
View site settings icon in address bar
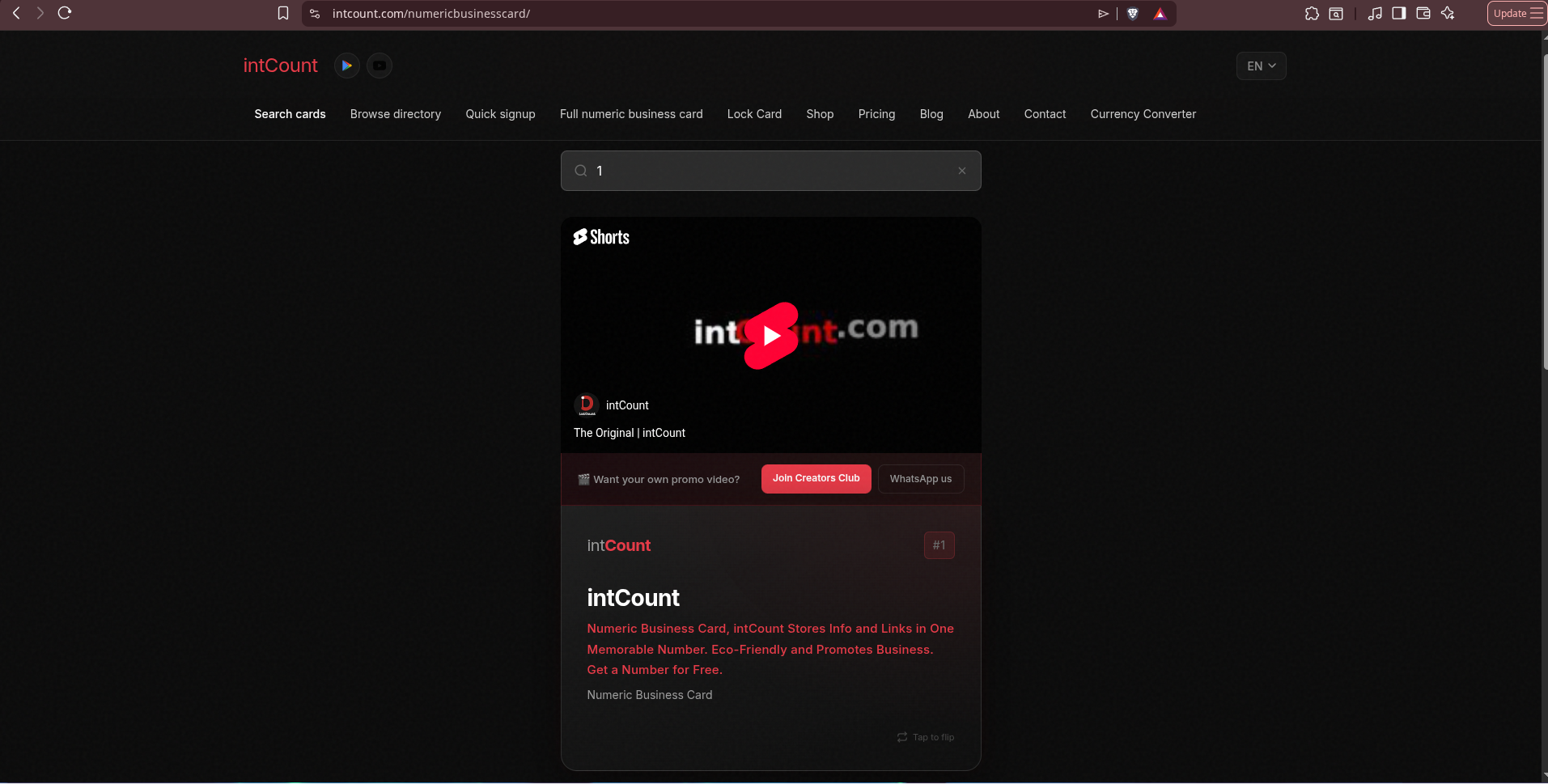click(x=315, y=14)
